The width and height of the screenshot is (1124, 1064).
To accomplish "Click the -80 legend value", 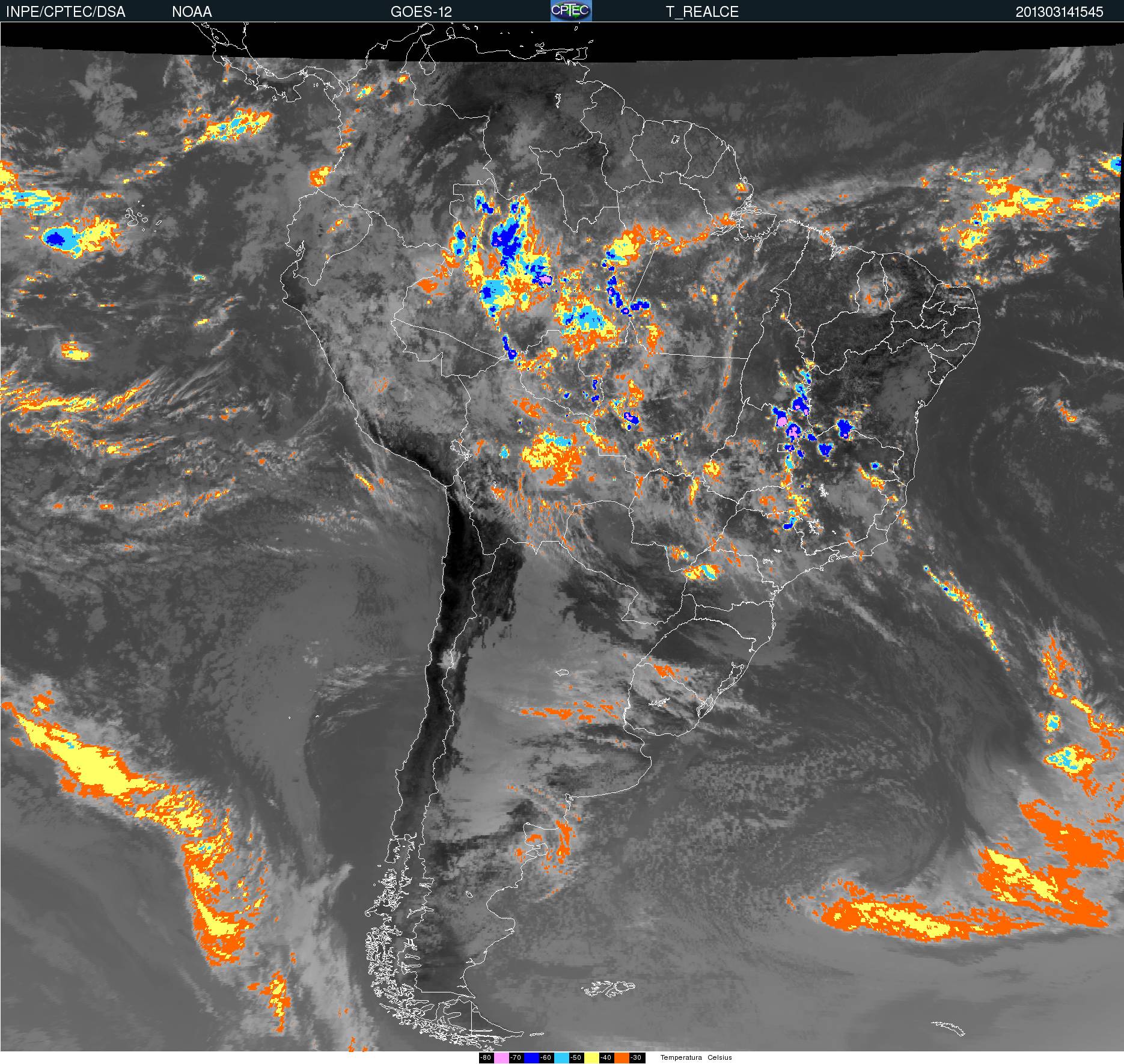I will [486, 1058].
